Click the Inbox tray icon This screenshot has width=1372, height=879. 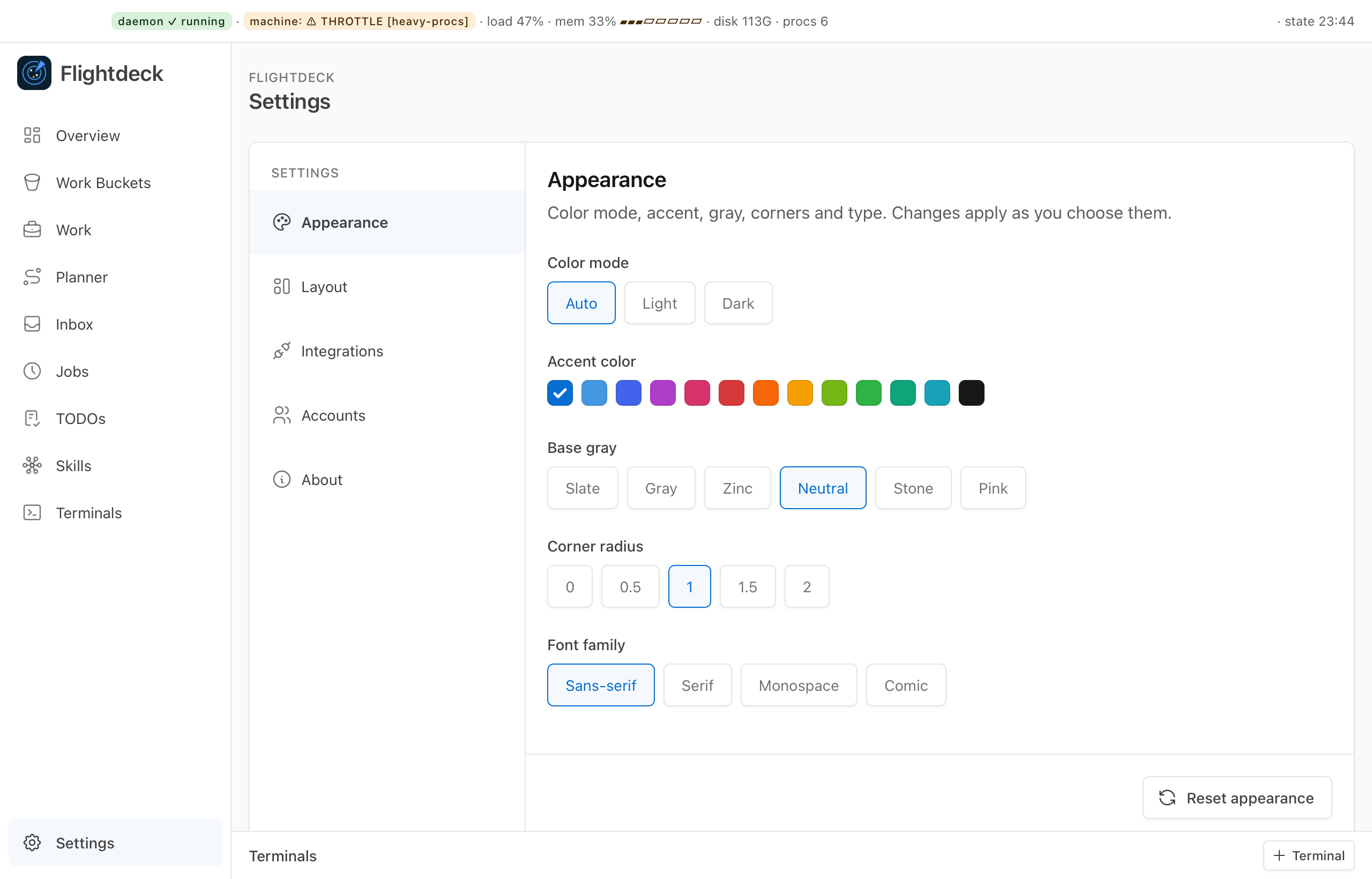tap(32, 324)
